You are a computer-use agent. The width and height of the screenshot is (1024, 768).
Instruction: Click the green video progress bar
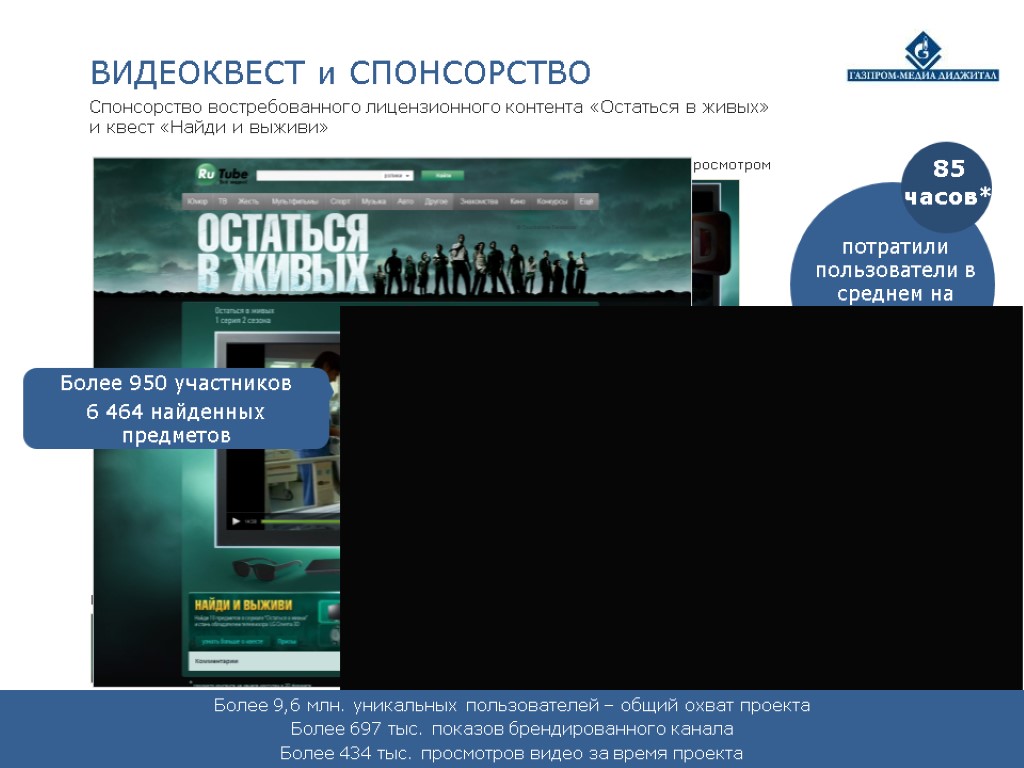(300, 521)
